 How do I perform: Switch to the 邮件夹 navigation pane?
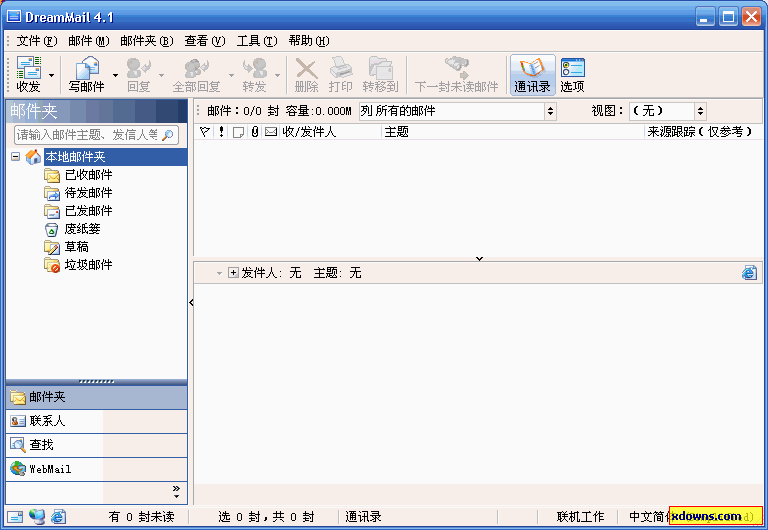(96, 397)
